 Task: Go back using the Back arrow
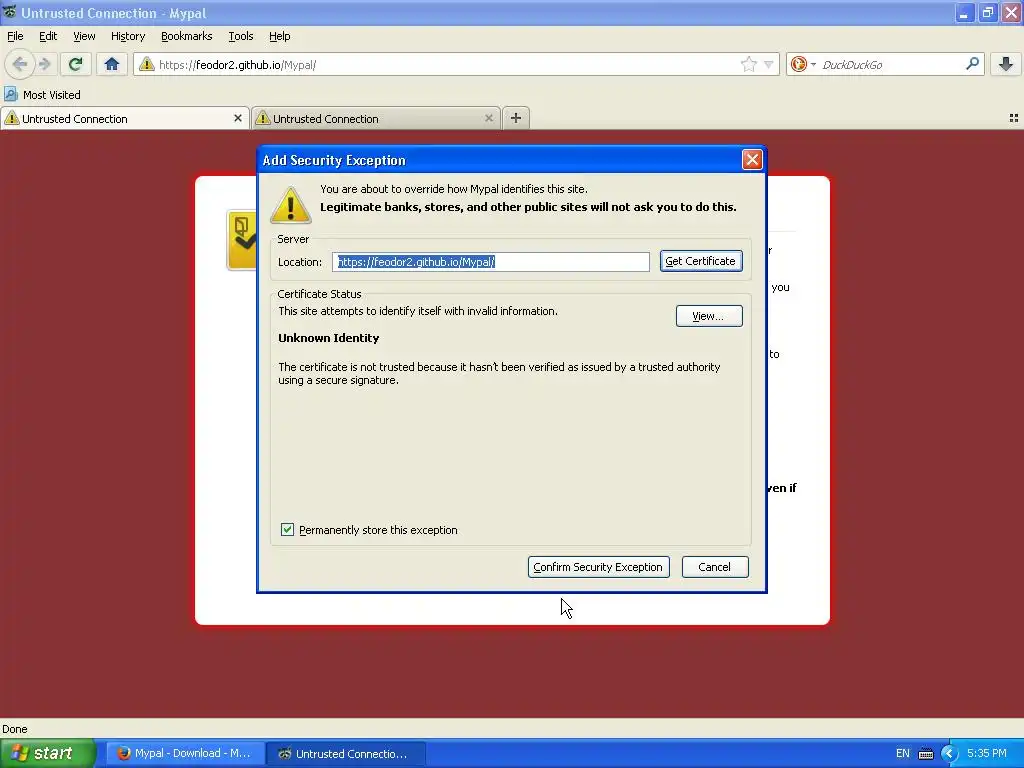[x=20, y=64]
